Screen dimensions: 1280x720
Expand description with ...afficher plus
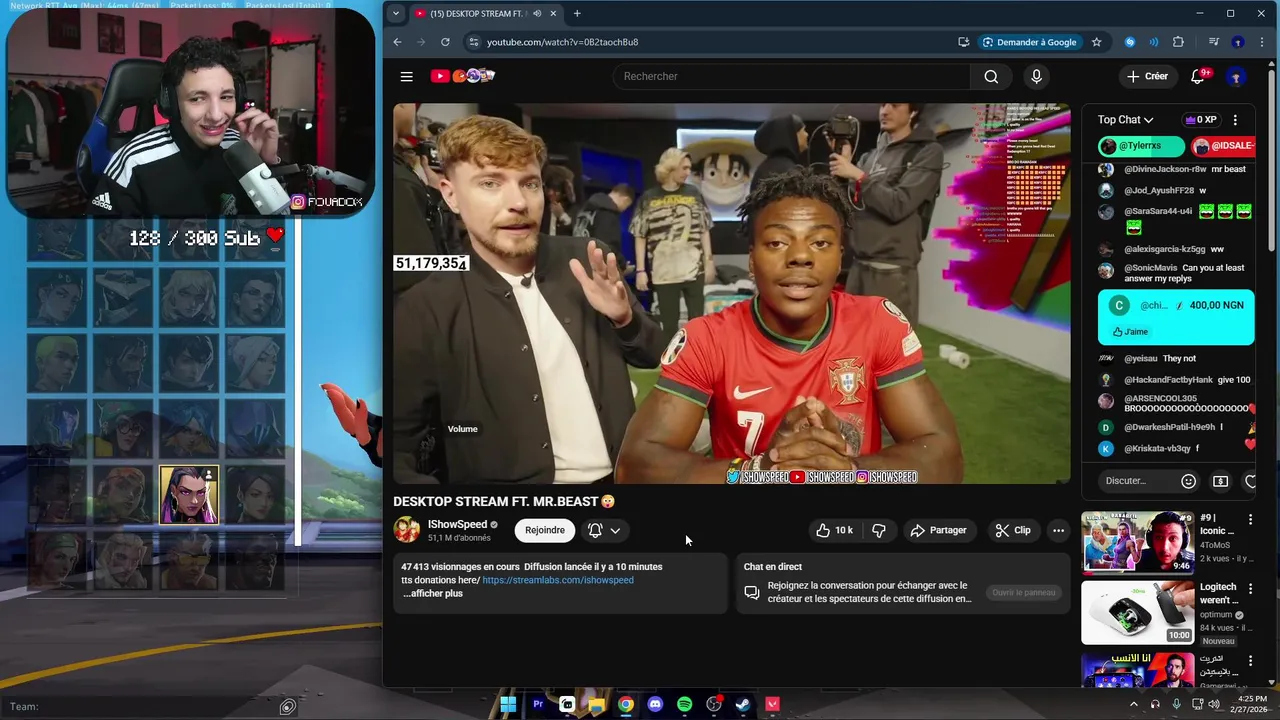(433, 593)
